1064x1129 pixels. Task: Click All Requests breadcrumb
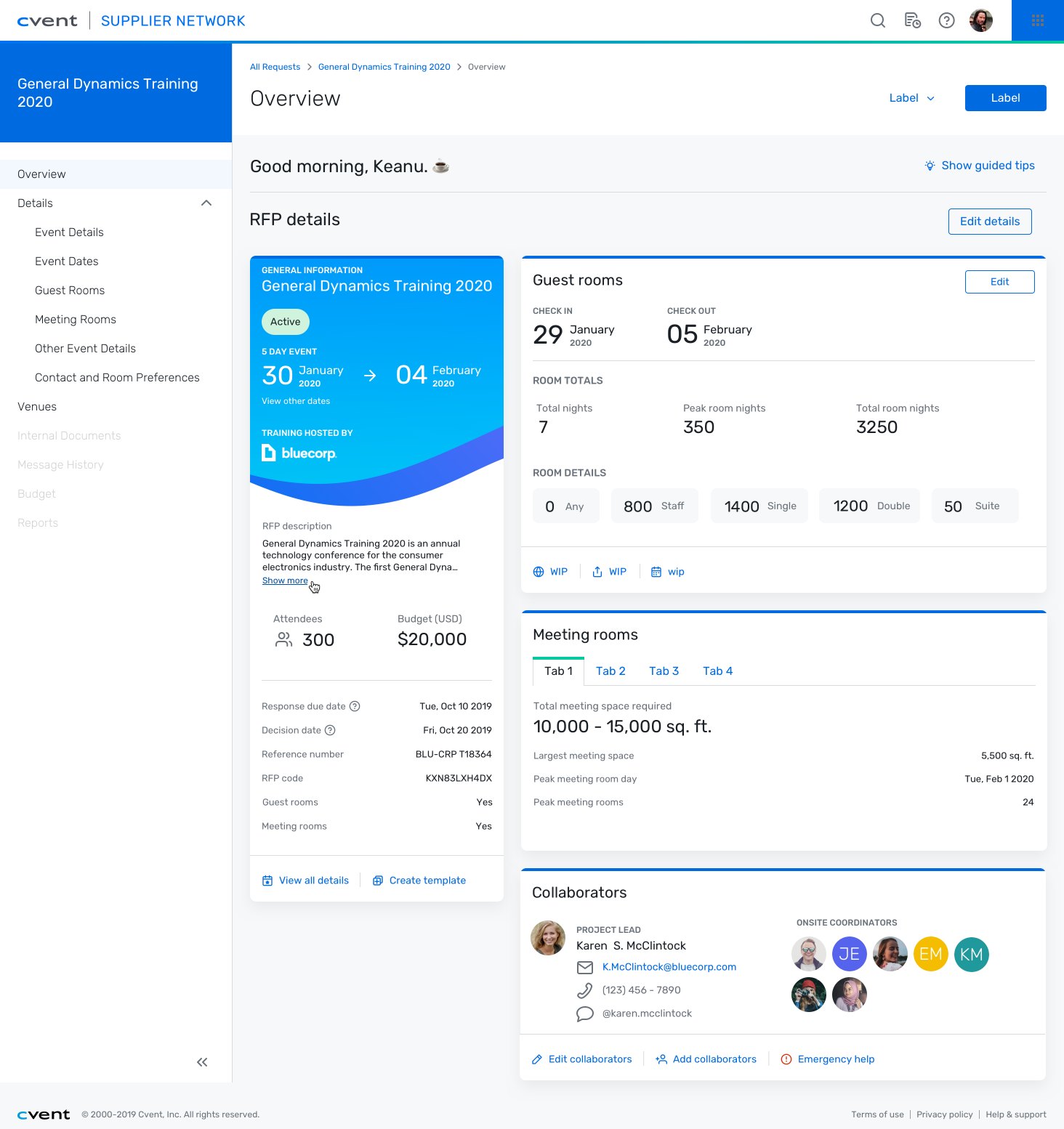275,67
